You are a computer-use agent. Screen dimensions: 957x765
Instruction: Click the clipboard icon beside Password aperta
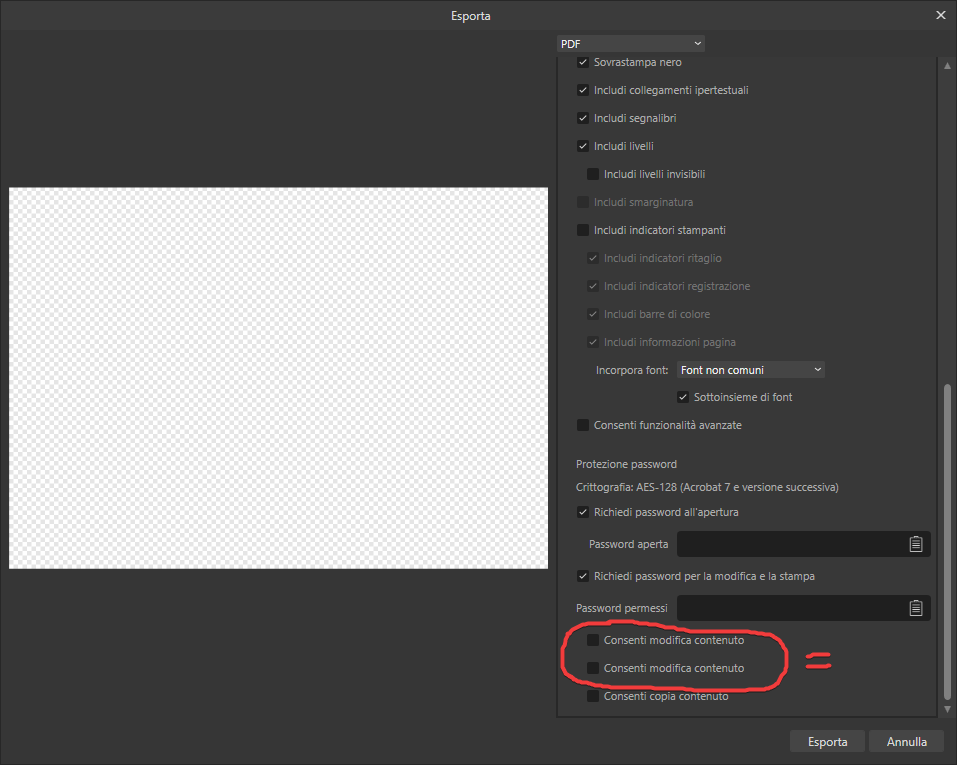915,544
